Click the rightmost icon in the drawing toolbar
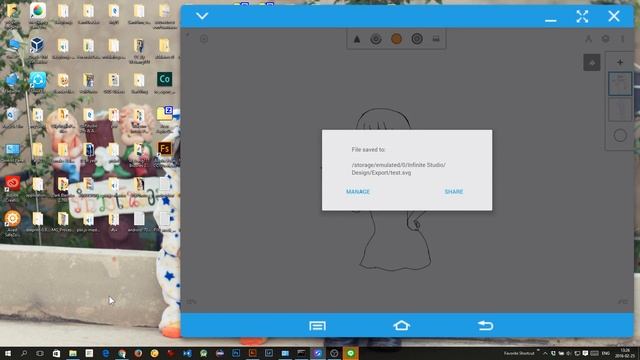 click(436, 39)
